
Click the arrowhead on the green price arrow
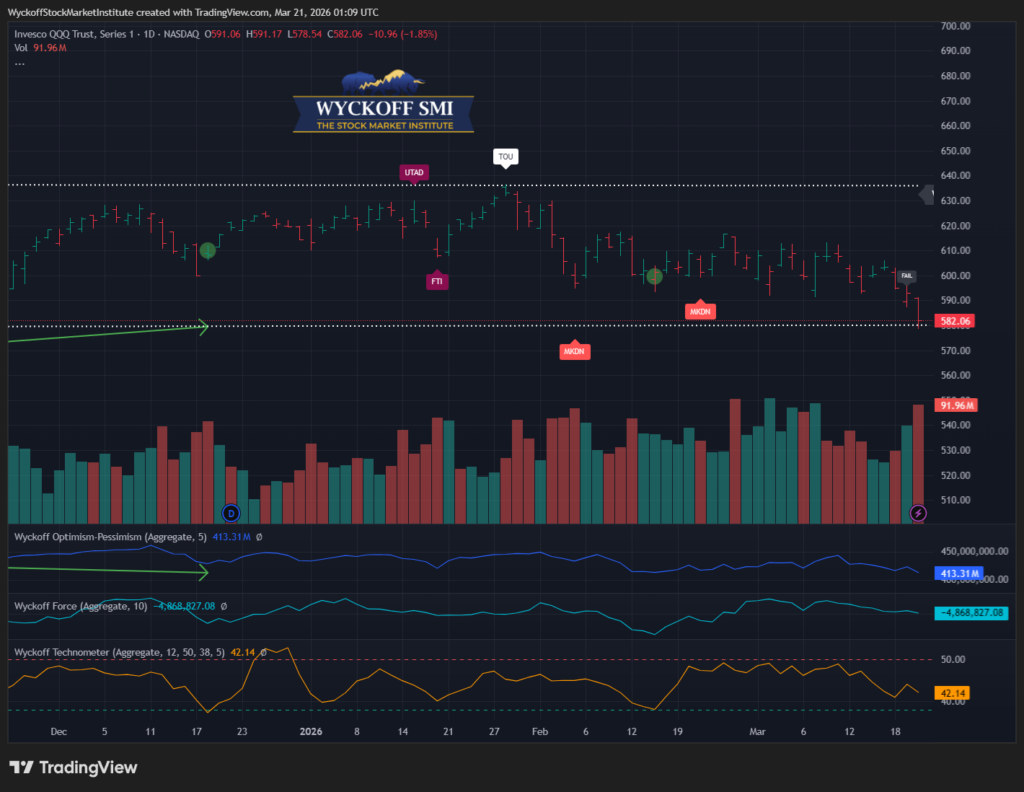point(203,326)
